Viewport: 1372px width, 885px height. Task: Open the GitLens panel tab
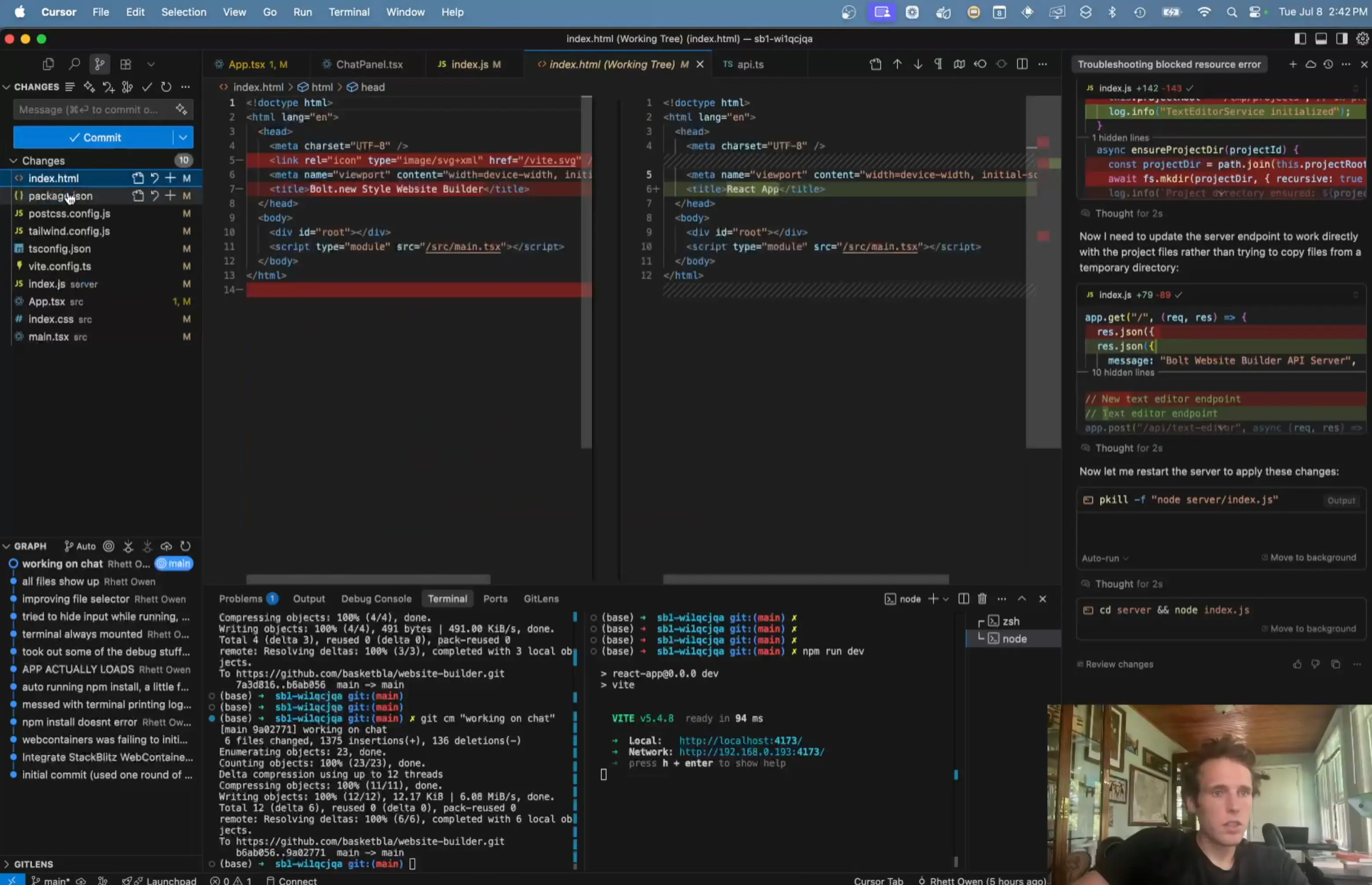pyautogui.click(x=541, y=598)
